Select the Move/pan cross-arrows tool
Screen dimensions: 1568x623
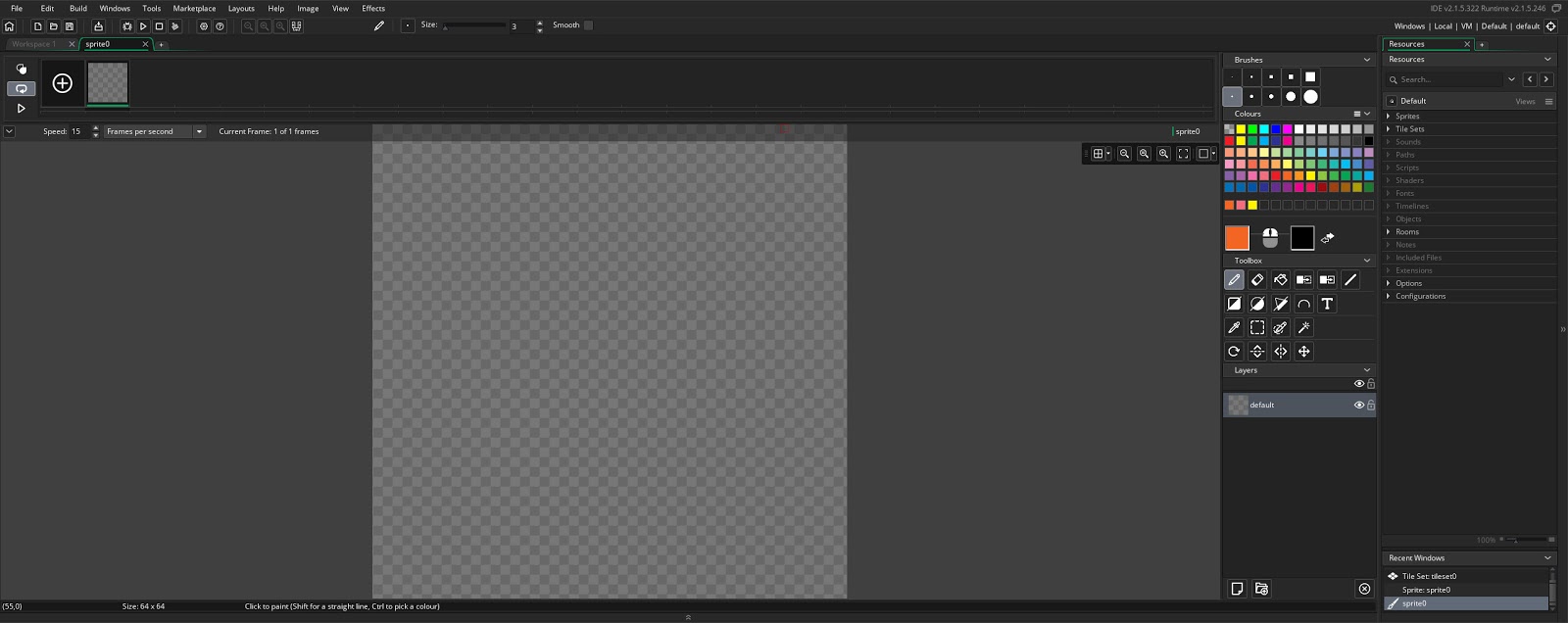pos(1304,351)
